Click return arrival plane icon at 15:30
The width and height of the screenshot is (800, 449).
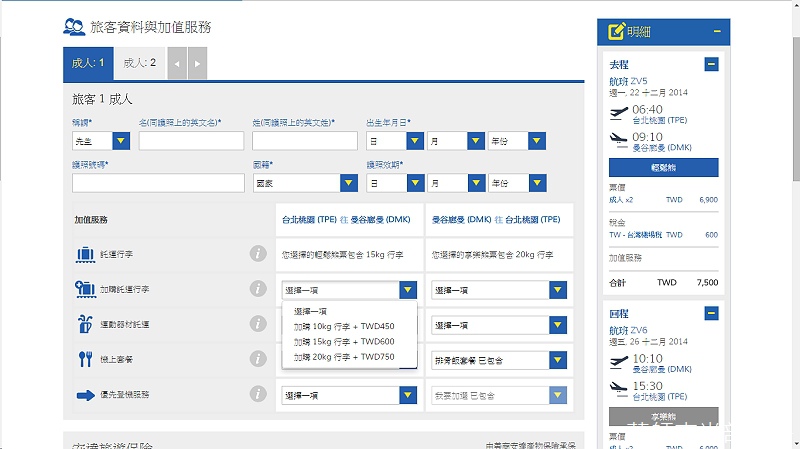[x=619, y=389]
